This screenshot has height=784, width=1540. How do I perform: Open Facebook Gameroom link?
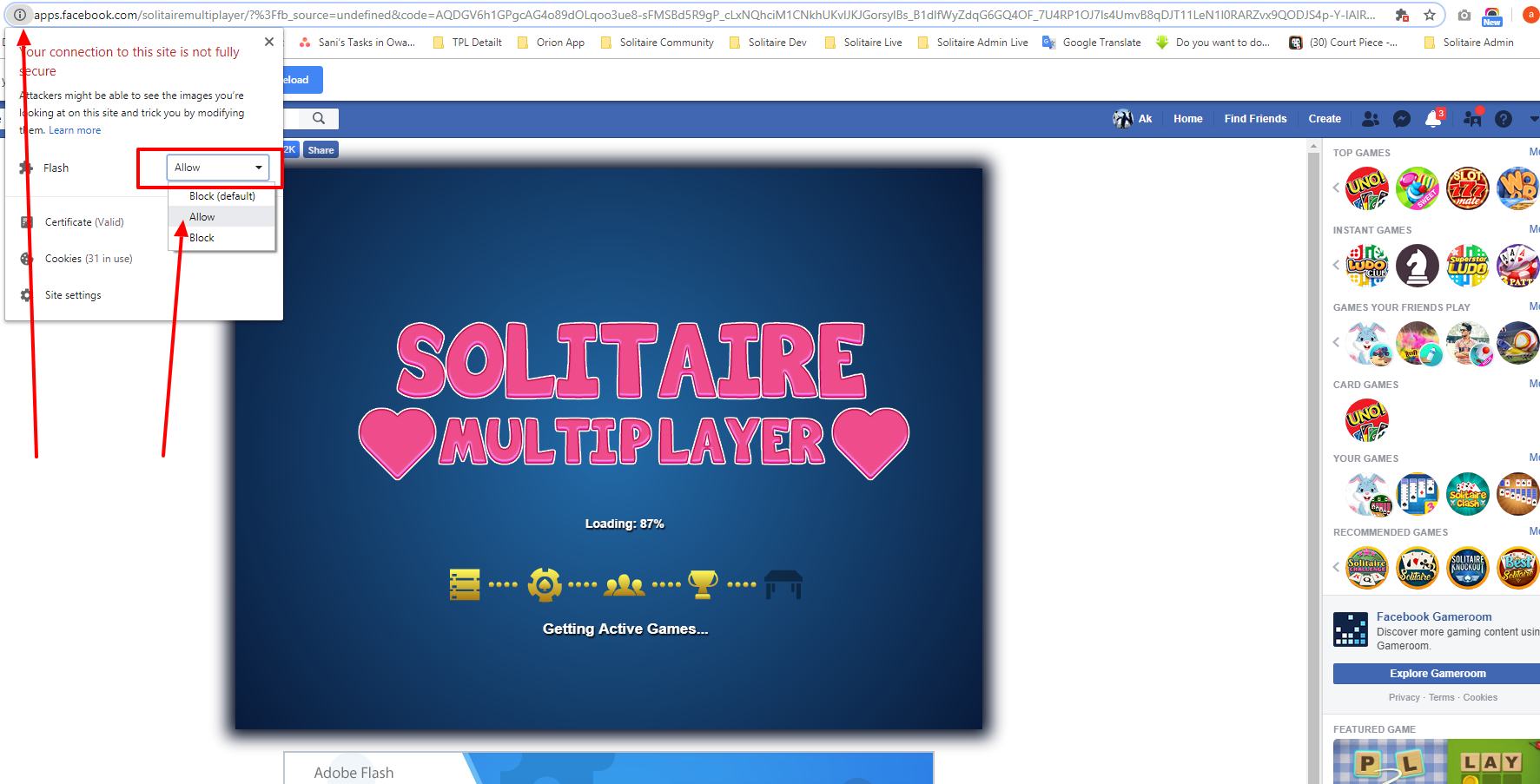pos(1434,617)
